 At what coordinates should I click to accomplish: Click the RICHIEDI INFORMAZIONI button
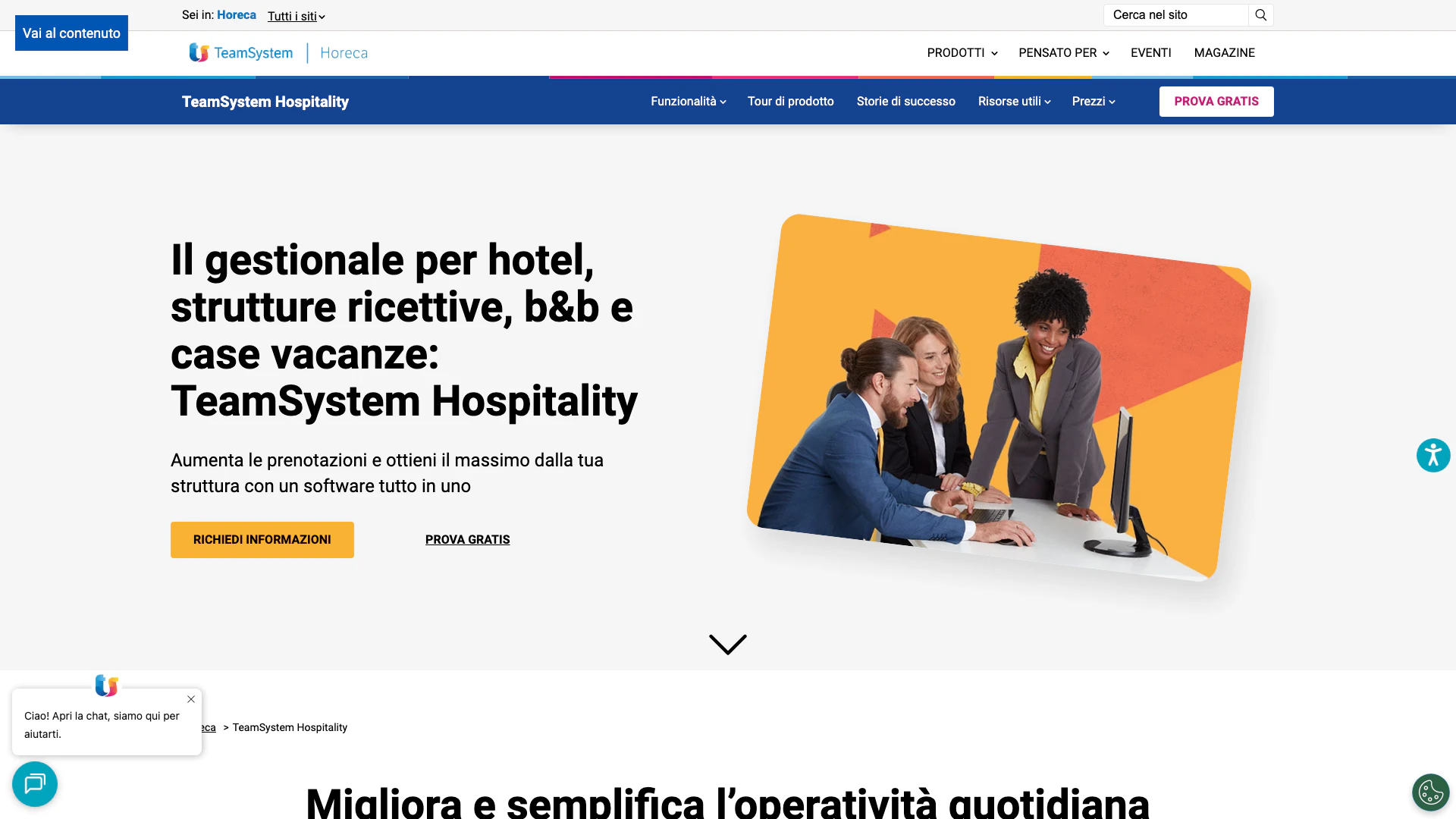[262, 540]
